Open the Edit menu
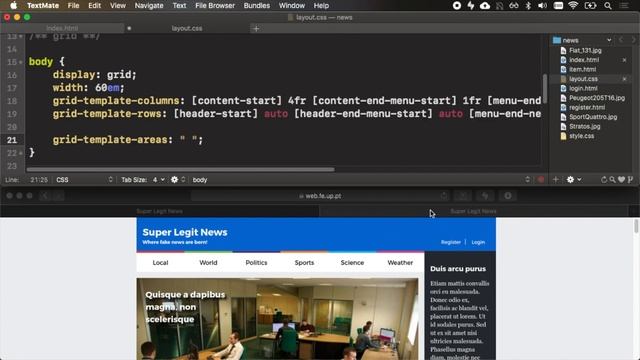The width and height of the screenshot is (640, 360). pos(94,6)
